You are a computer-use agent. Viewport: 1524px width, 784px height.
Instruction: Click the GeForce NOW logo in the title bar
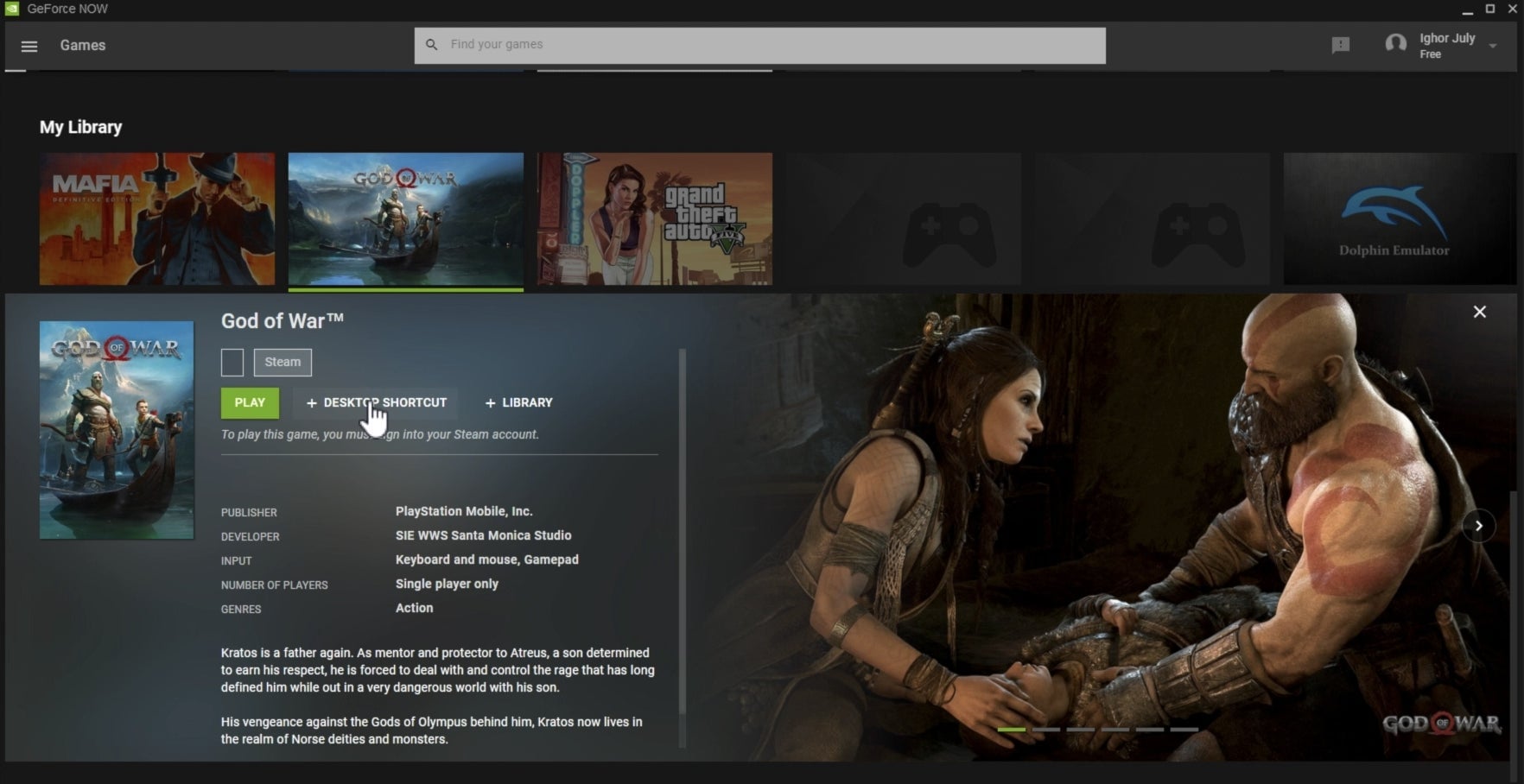10,9
